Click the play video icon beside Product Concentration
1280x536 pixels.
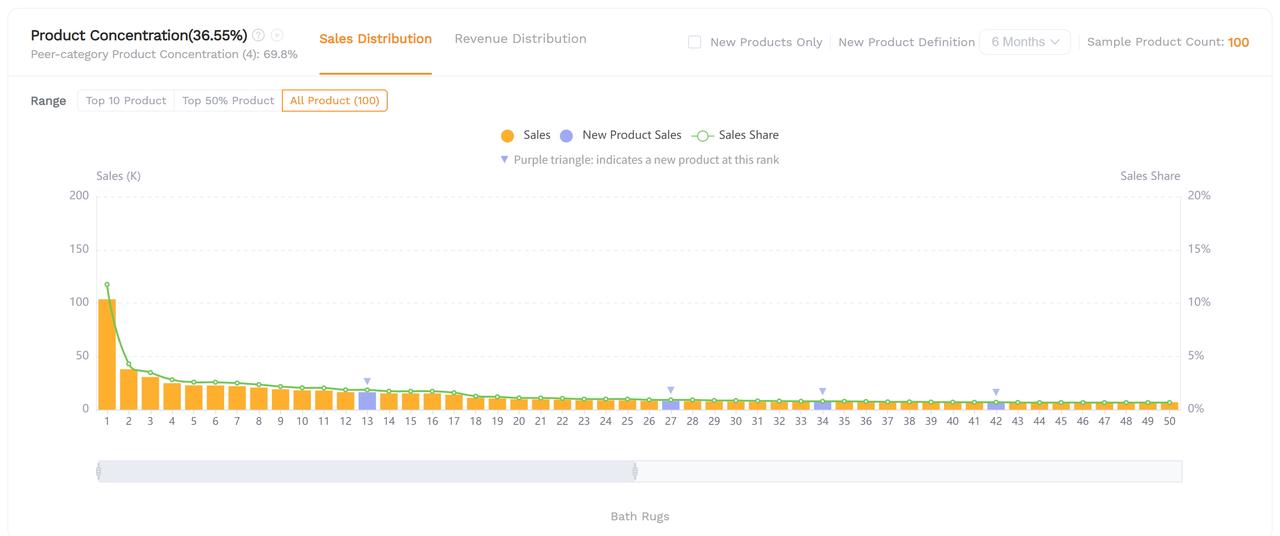277,35
